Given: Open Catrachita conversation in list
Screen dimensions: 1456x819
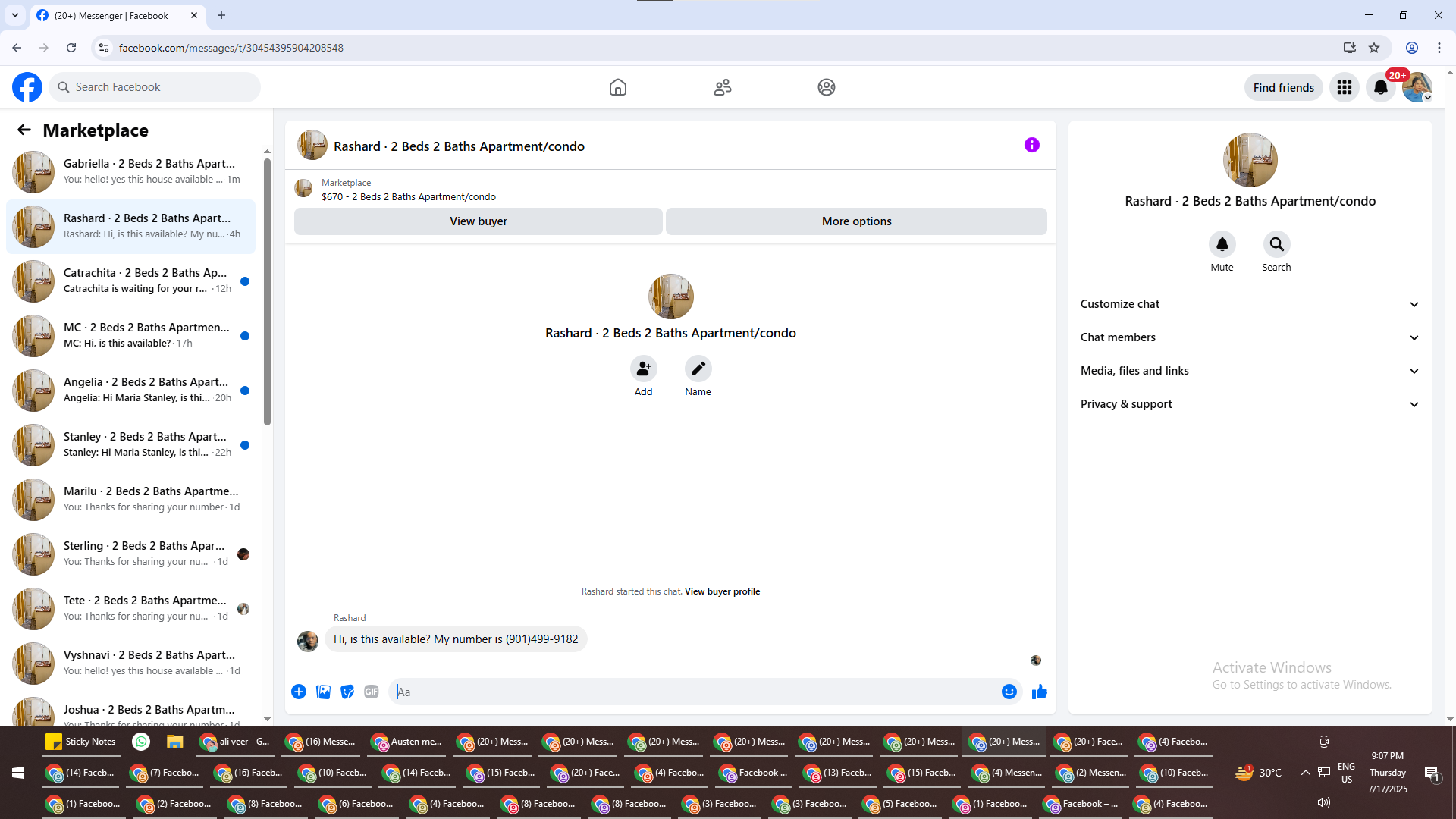Looking at the screenshot, I should 130,281.
